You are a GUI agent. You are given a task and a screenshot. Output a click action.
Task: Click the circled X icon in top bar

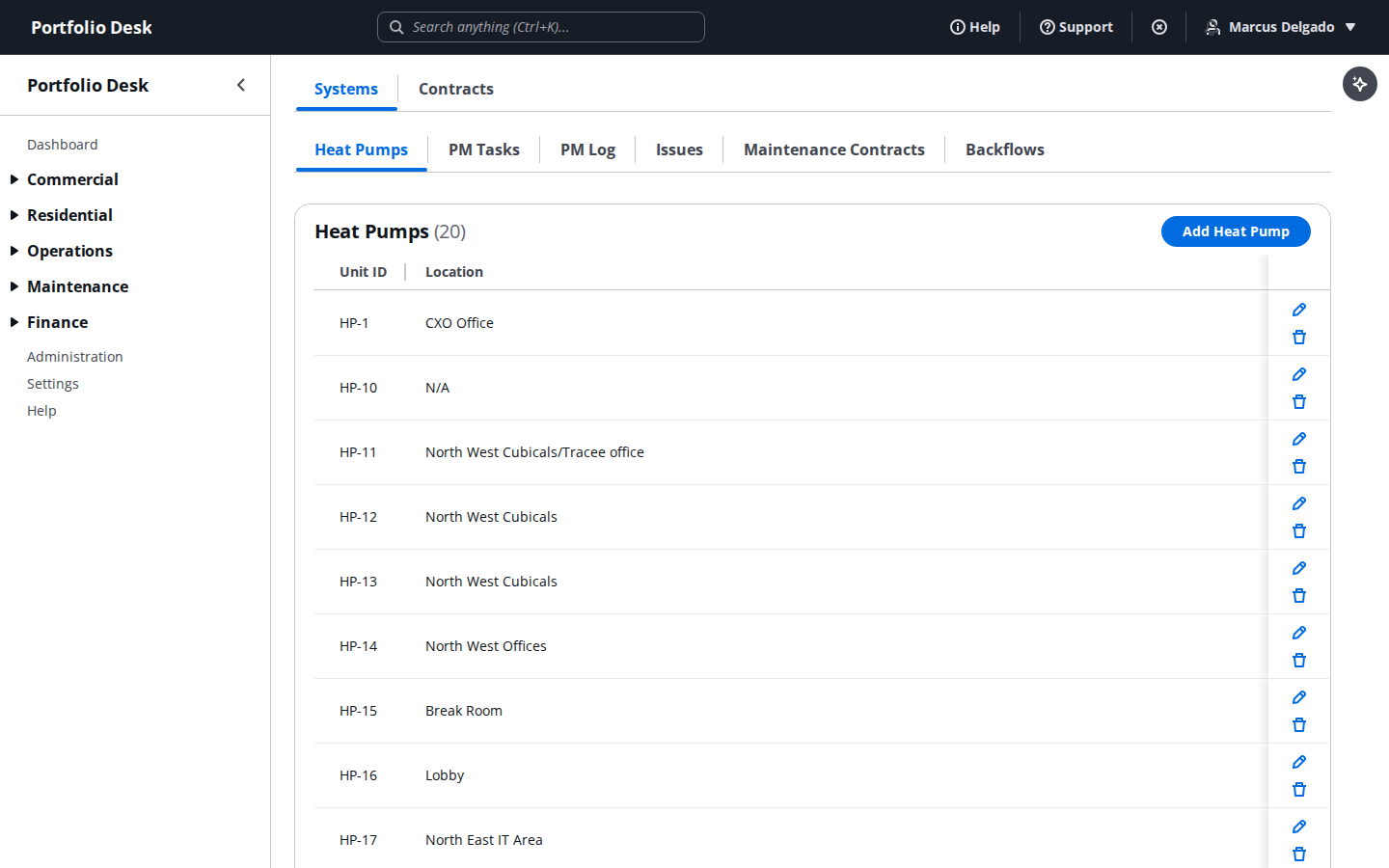click(1159, 27)
